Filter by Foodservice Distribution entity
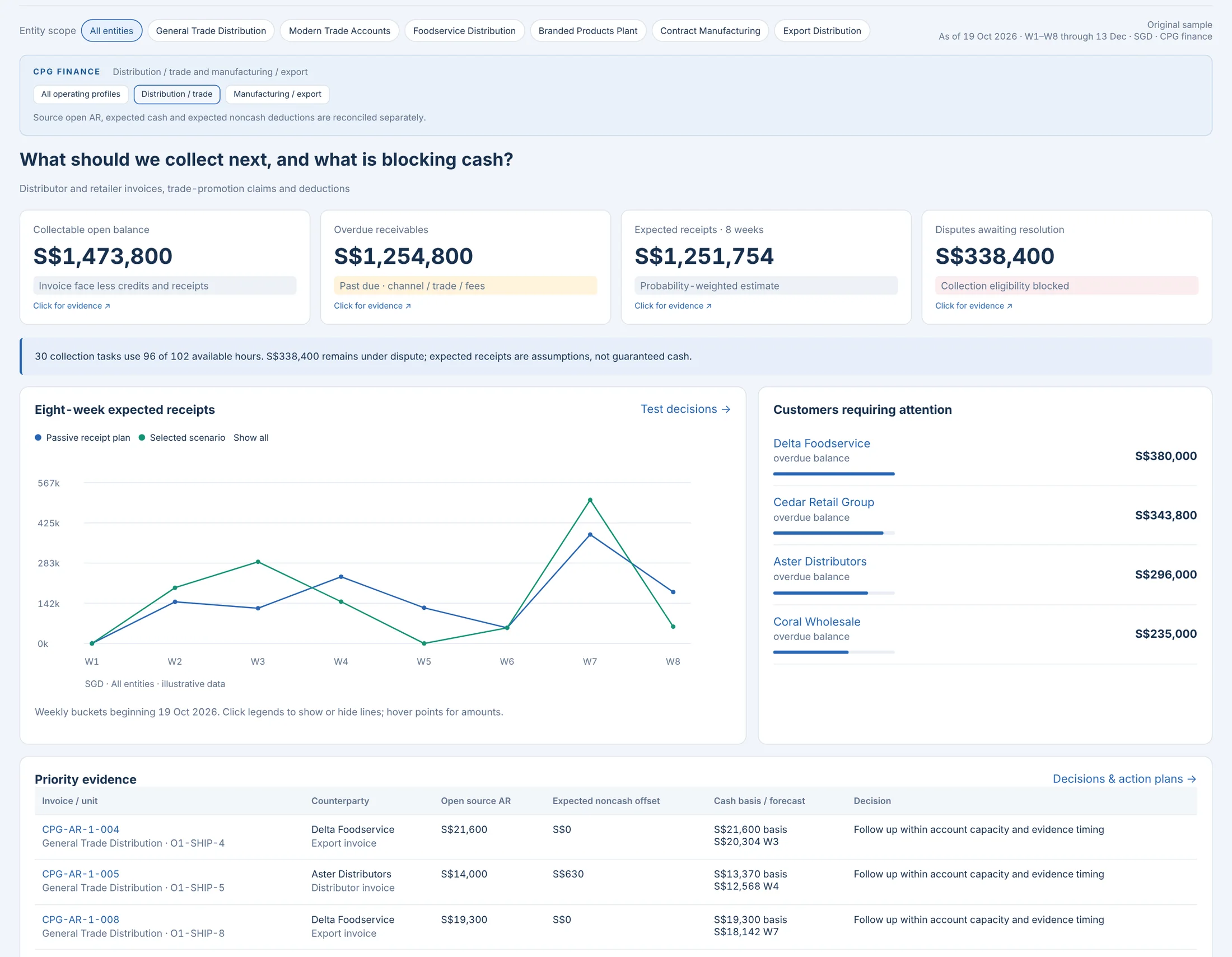Viewport: 1232px width, 957px height. pos(464,30)
